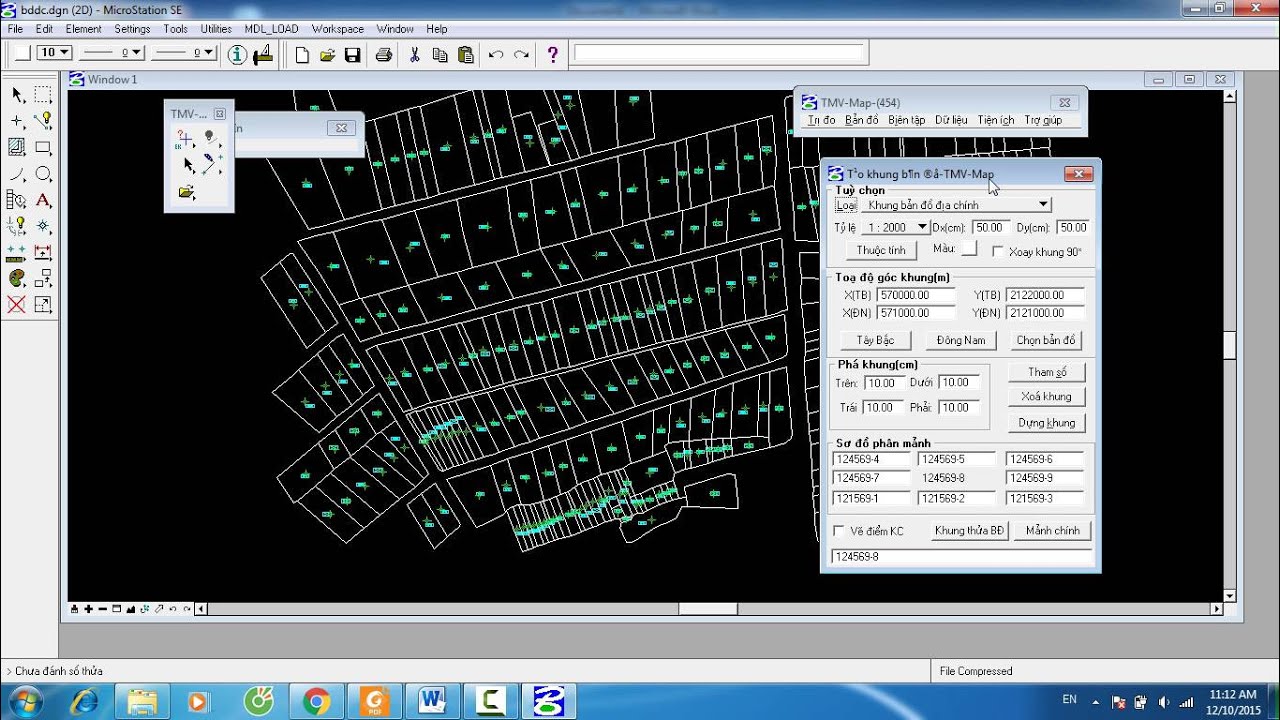Click the 'Tây Bắc' button

[x=876, y=341]
